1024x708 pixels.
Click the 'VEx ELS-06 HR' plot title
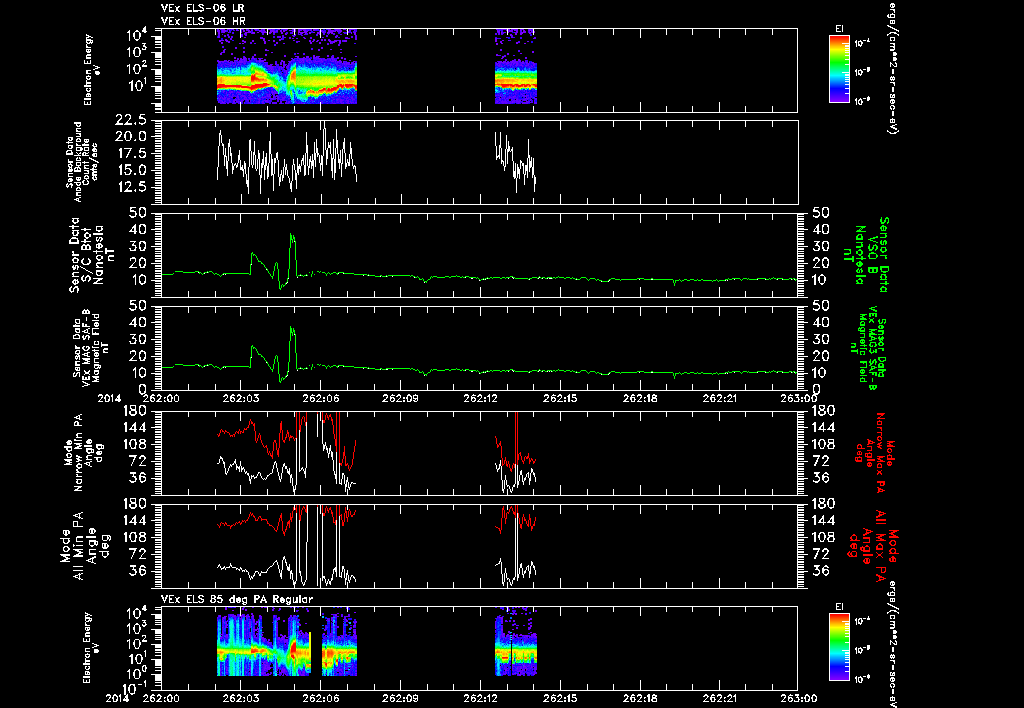point(202,22)
